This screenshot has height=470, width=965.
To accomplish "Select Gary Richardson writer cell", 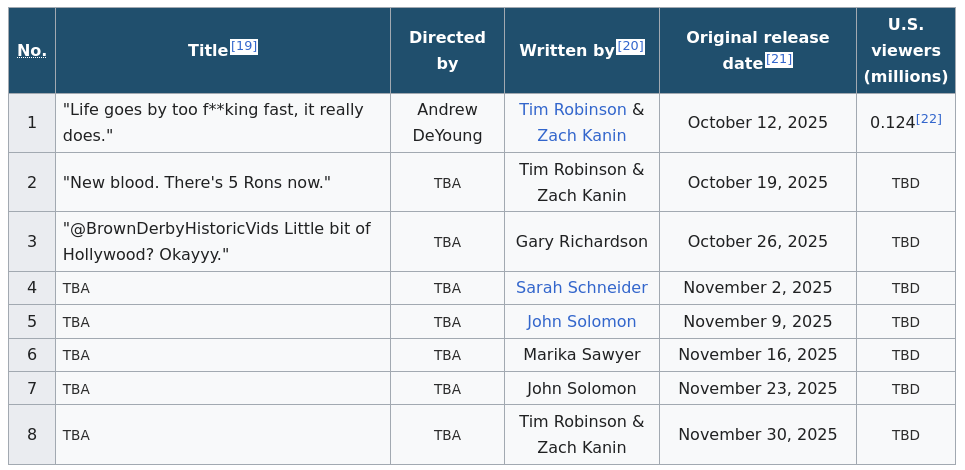I will (581, 242).
